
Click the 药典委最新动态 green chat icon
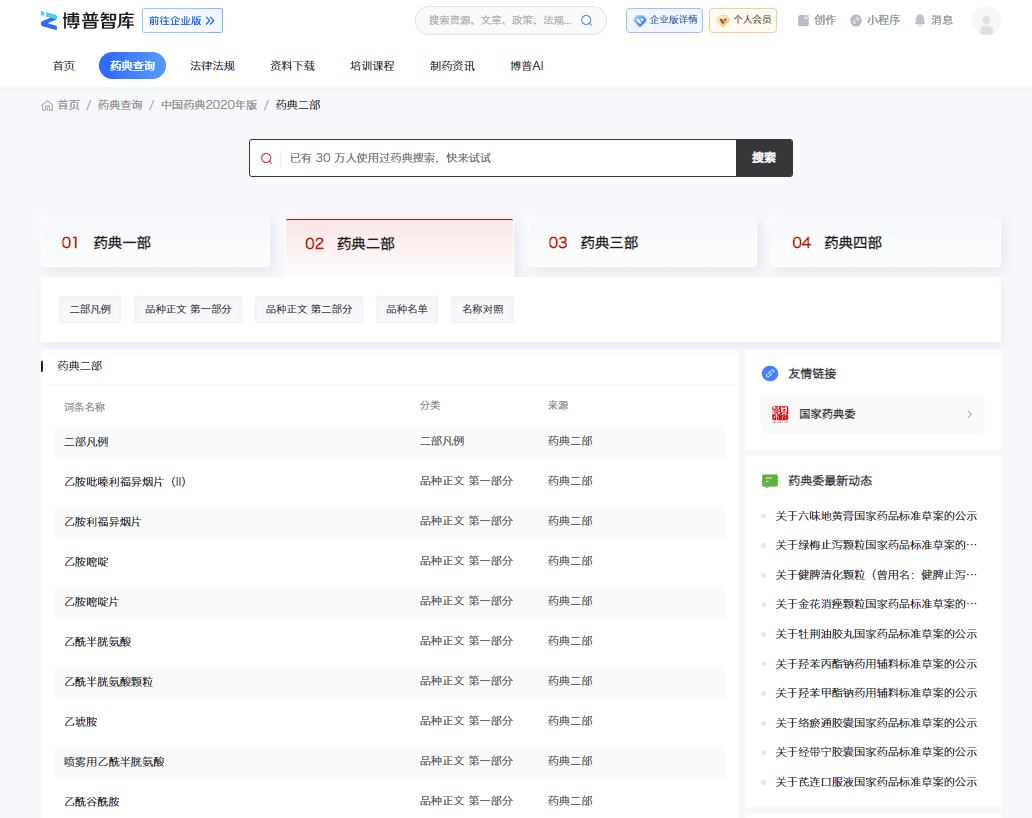pyautogui.click(x=769, y=481)
